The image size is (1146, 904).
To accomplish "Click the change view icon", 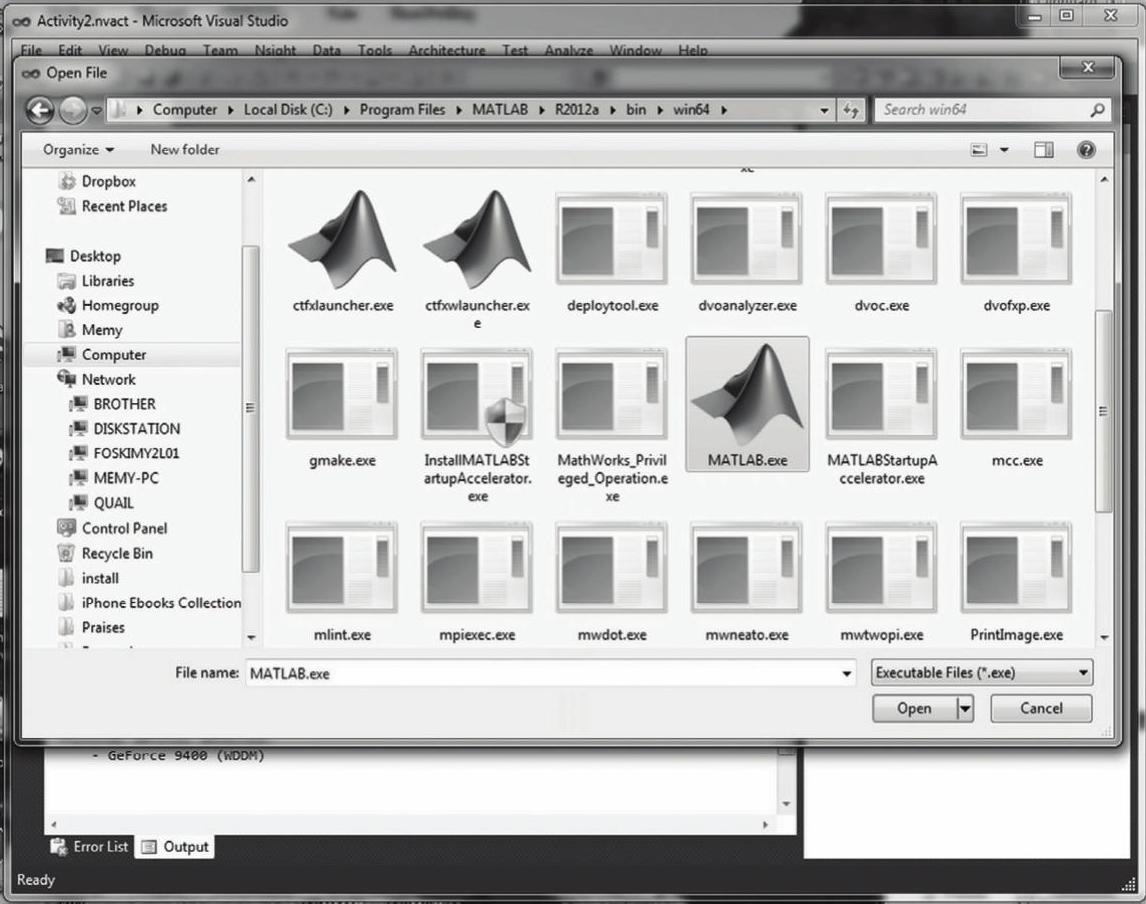I will (979, 150).
